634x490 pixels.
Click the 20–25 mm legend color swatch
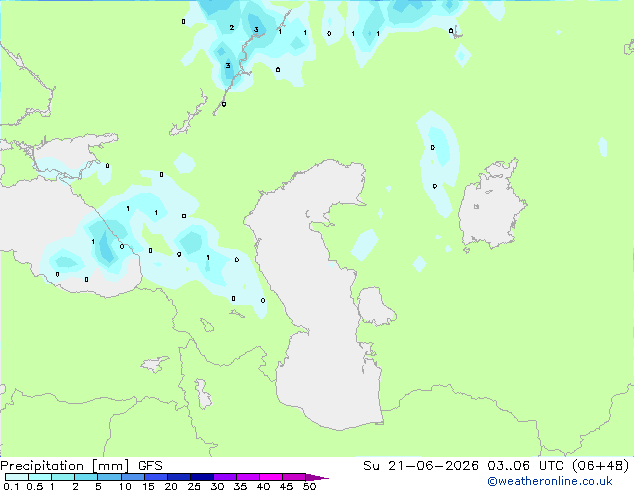tap(178, 477)
